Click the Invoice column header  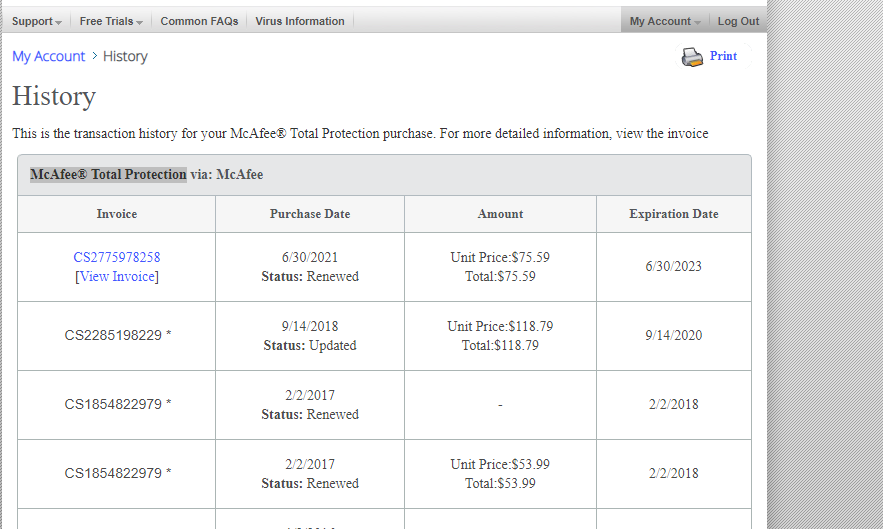coord(117,214)
